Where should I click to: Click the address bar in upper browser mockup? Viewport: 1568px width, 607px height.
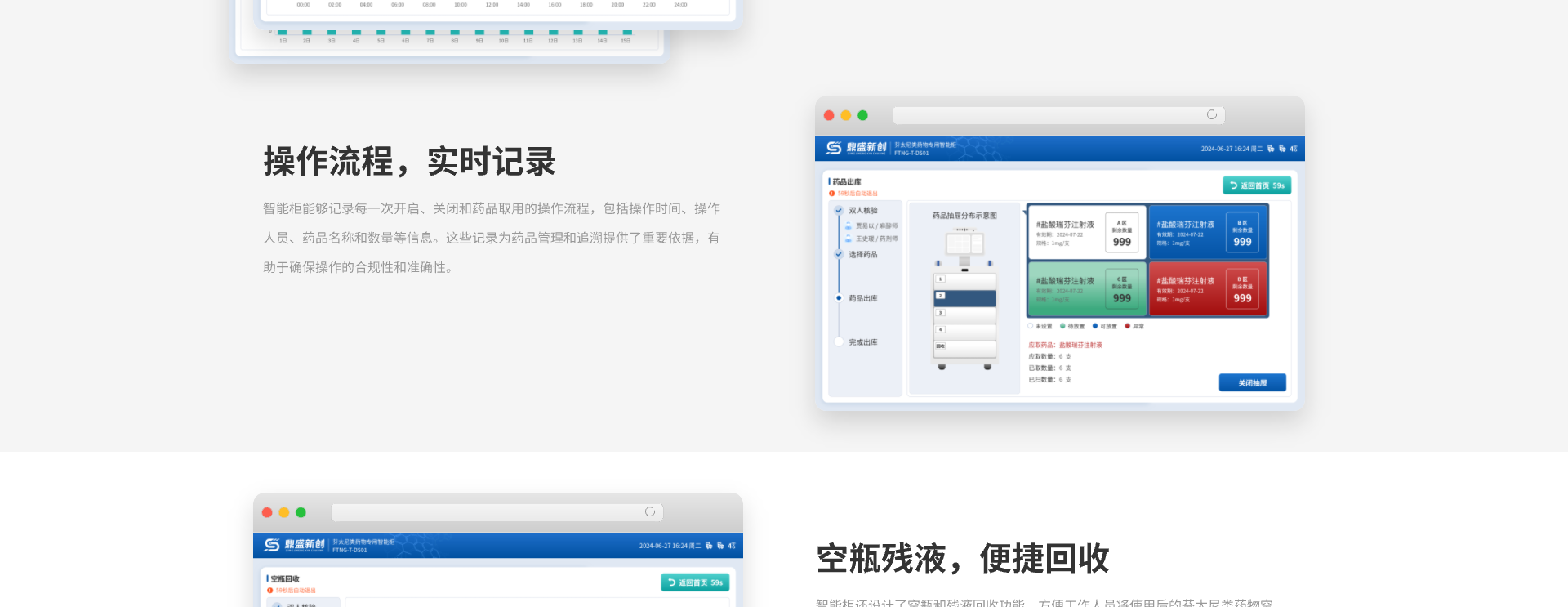point(1045,115)
